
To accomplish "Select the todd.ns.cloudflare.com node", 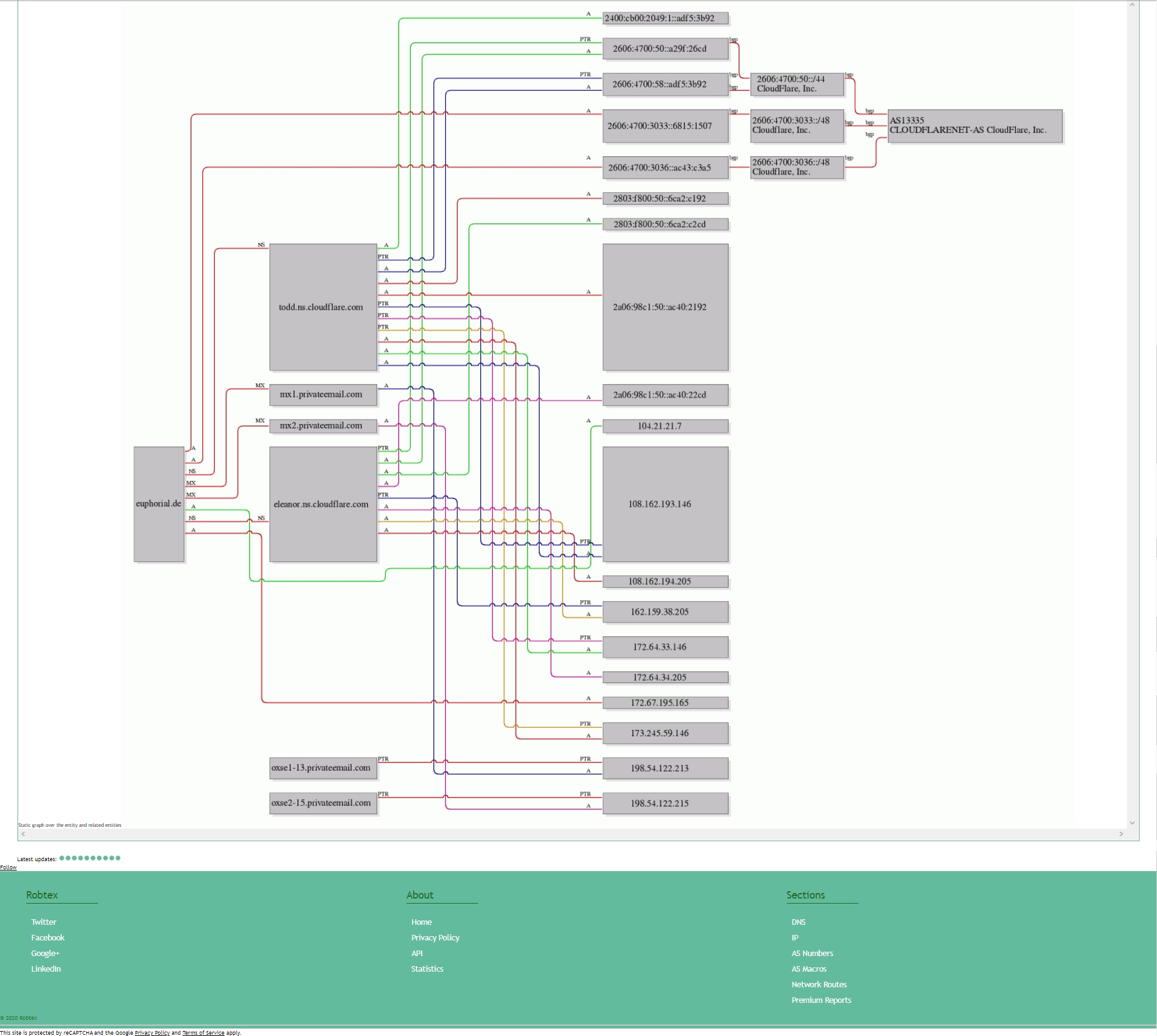I will (x=322, y=307).
